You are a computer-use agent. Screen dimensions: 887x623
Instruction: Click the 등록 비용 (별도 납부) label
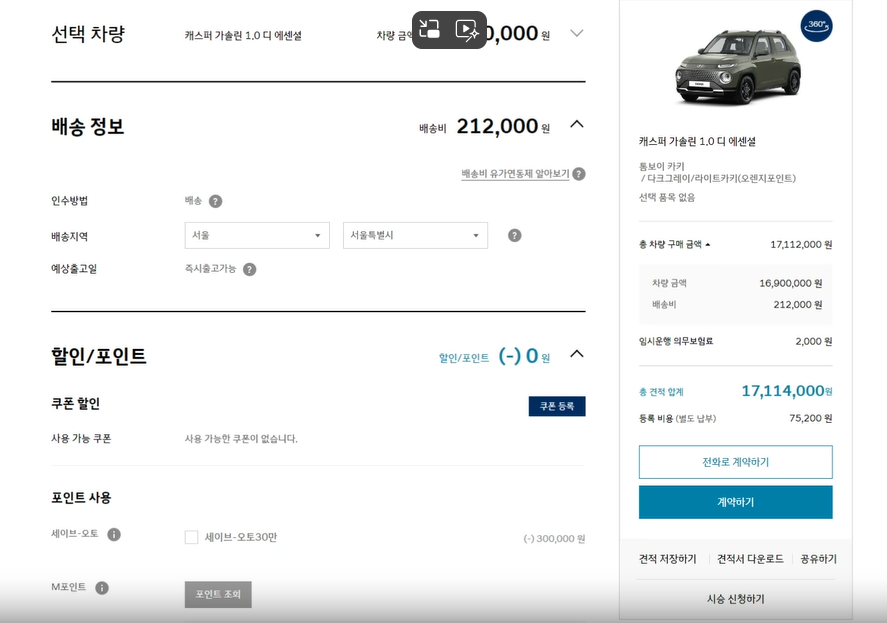tap(677, 419)
